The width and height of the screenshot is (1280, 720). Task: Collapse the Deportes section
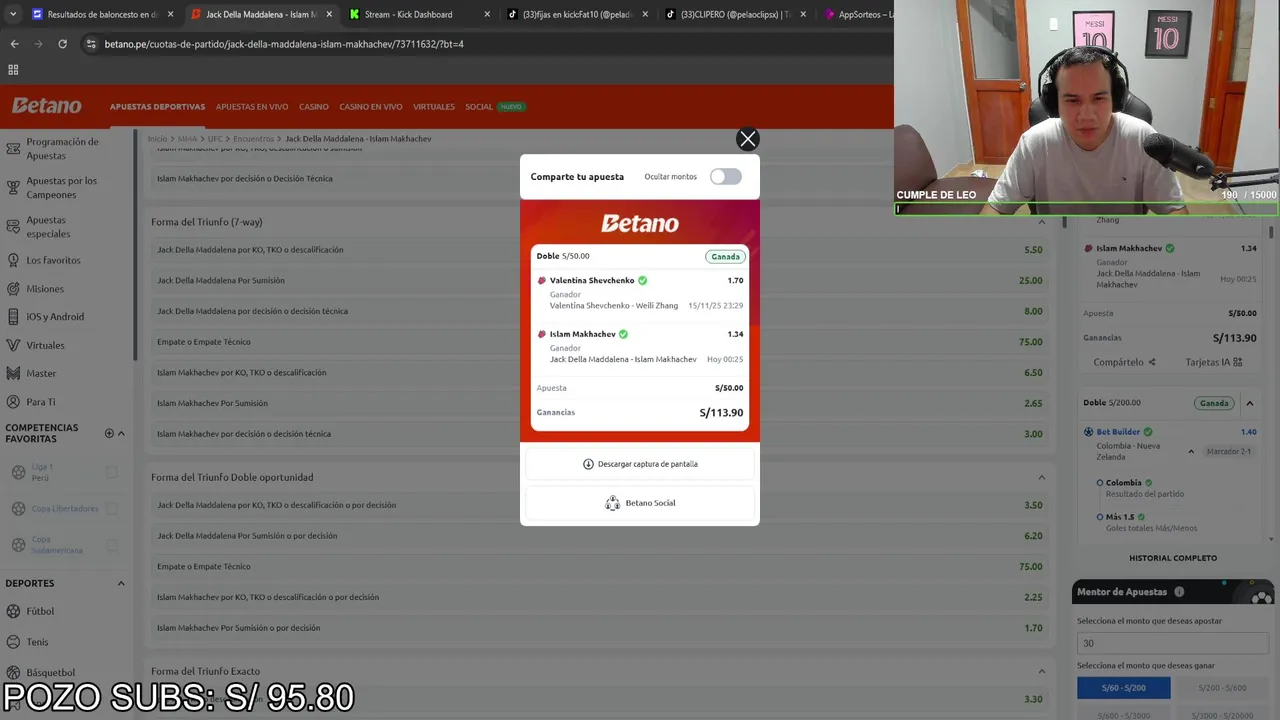[122, 583]
